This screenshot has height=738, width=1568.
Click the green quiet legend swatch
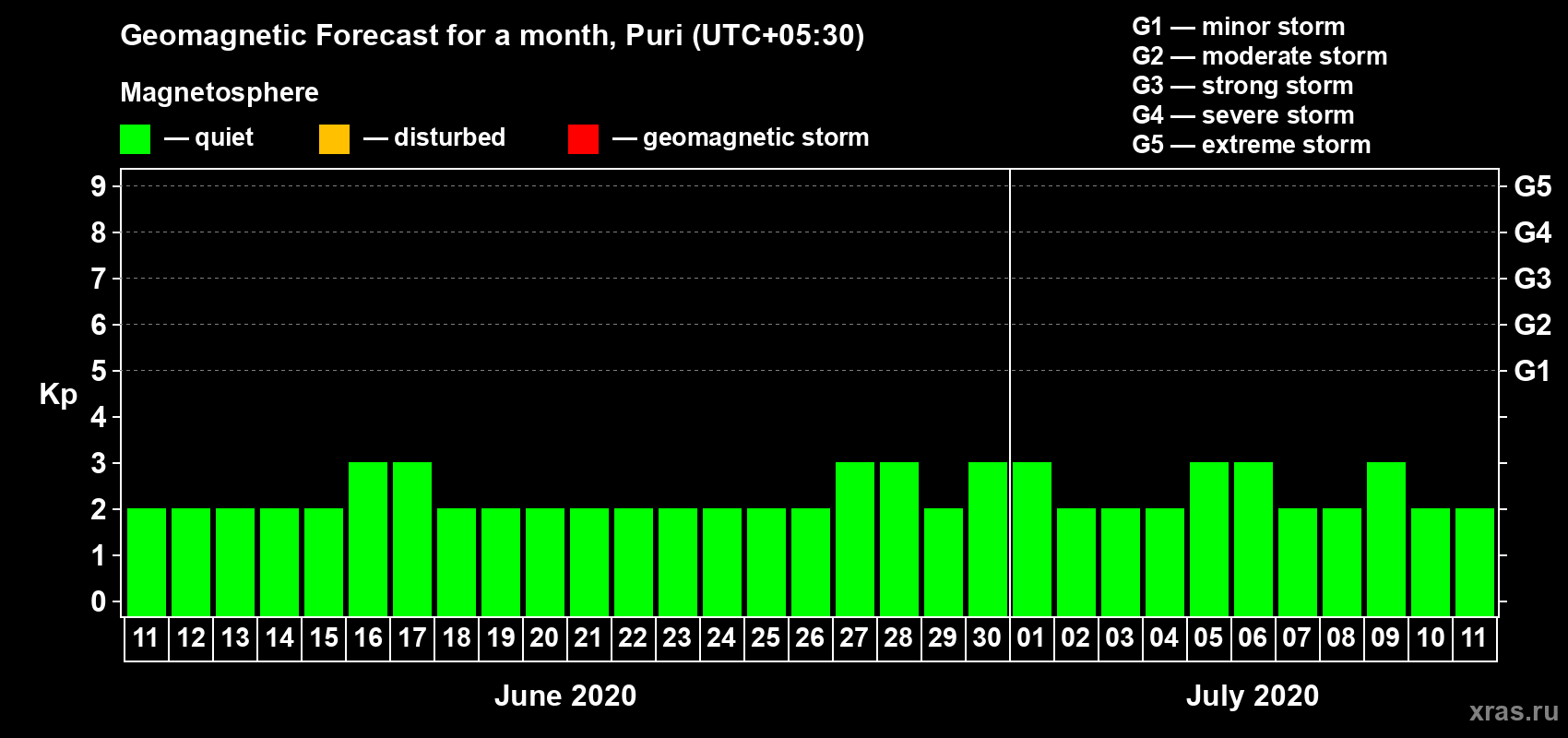135,139
